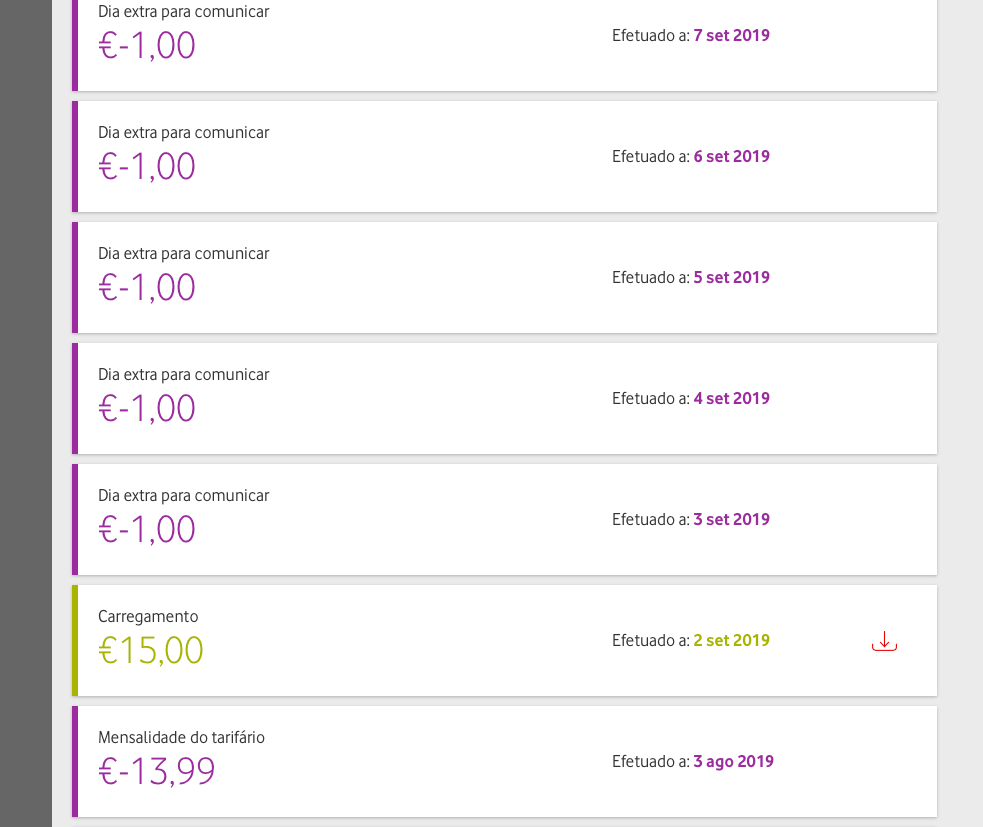Click the €-13,99 amount
Image resolution: width=983 pixels, height=827 pixels.
pyautogui.click(x=156, y=771)
